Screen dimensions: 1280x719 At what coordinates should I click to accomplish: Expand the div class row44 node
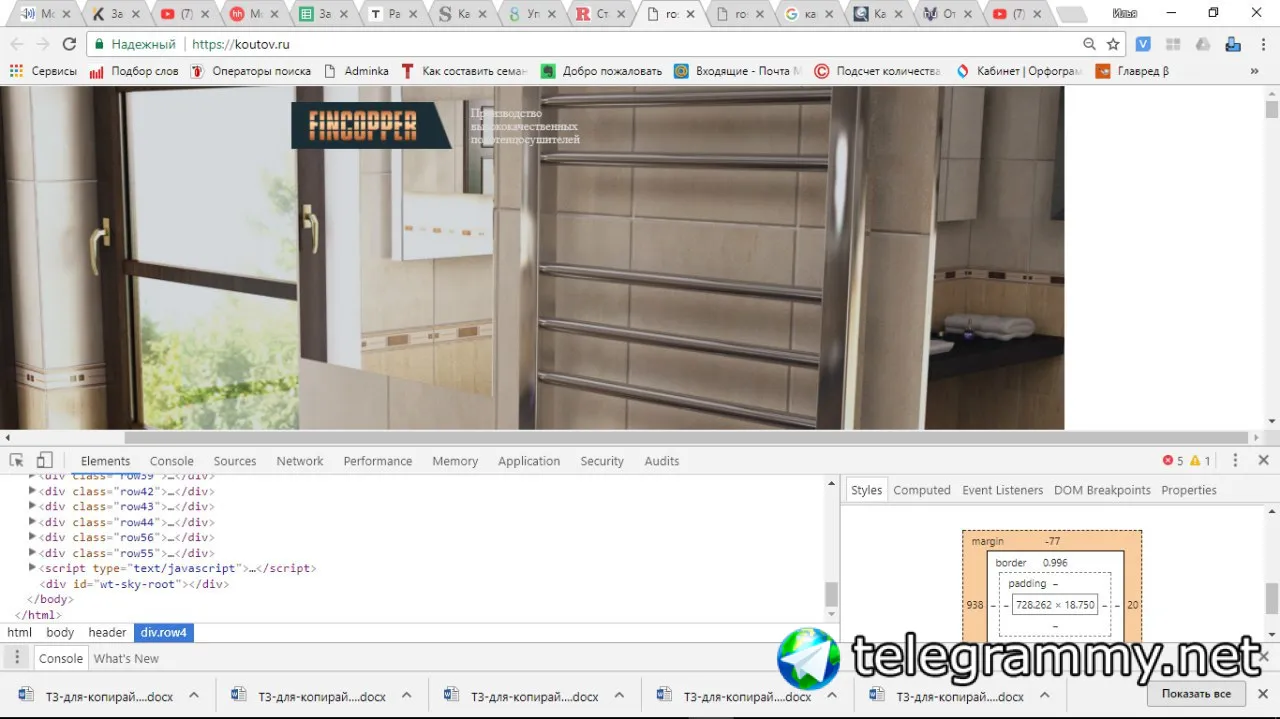pyautogui.click(x=32, y=522)
